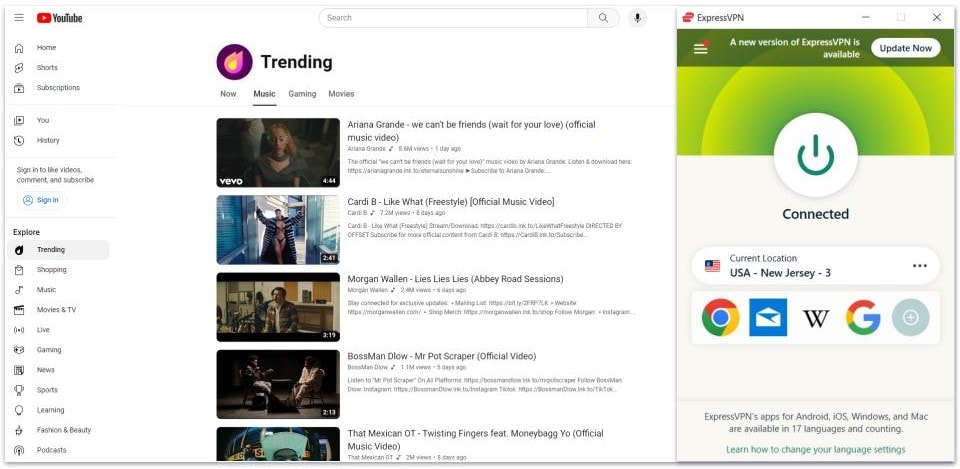Add a new shortcut in ExpressVPN
The height and width of the screenshot is (469, 960).
click(910, 317)
